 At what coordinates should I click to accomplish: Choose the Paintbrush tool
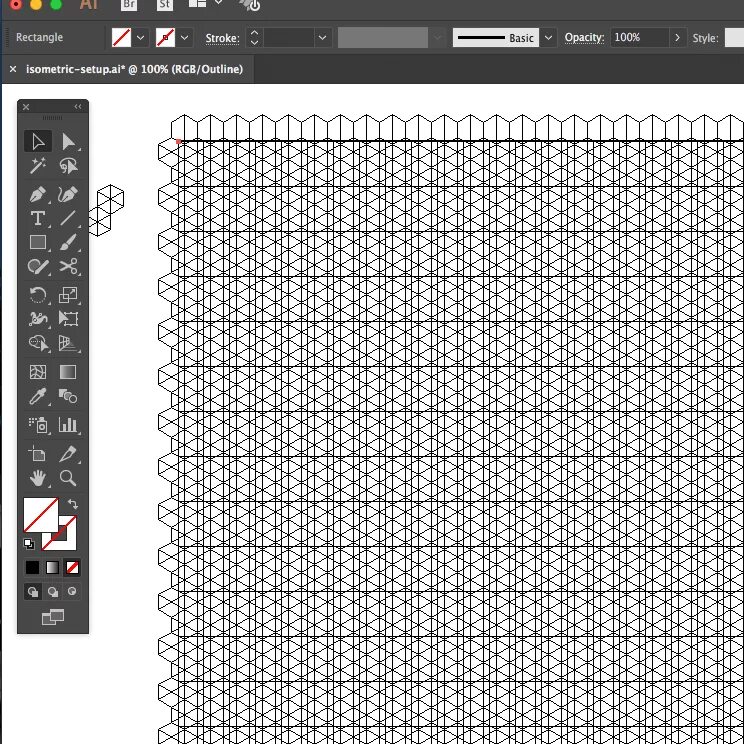[x=68, y=242]
